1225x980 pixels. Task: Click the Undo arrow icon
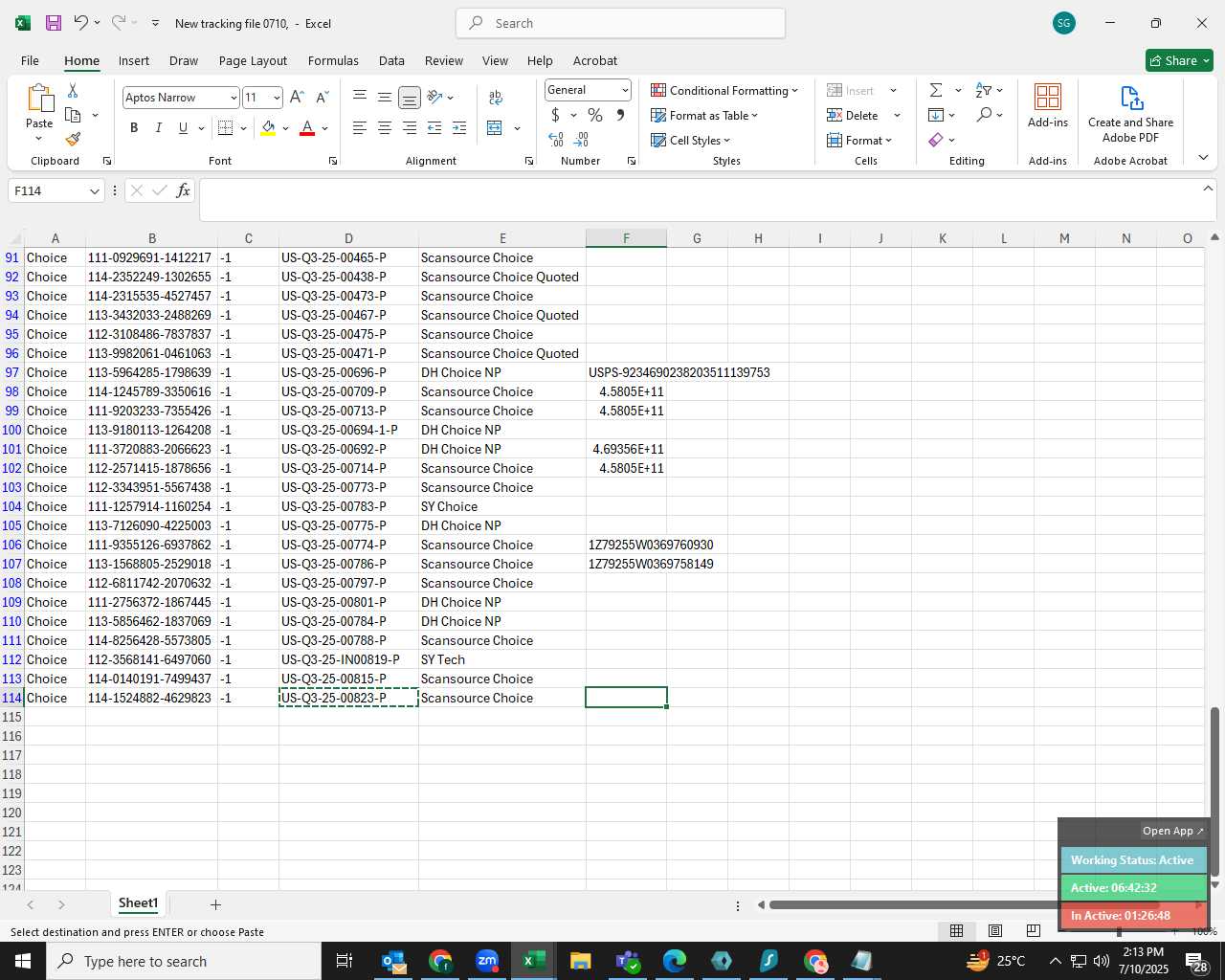[81, 23]
